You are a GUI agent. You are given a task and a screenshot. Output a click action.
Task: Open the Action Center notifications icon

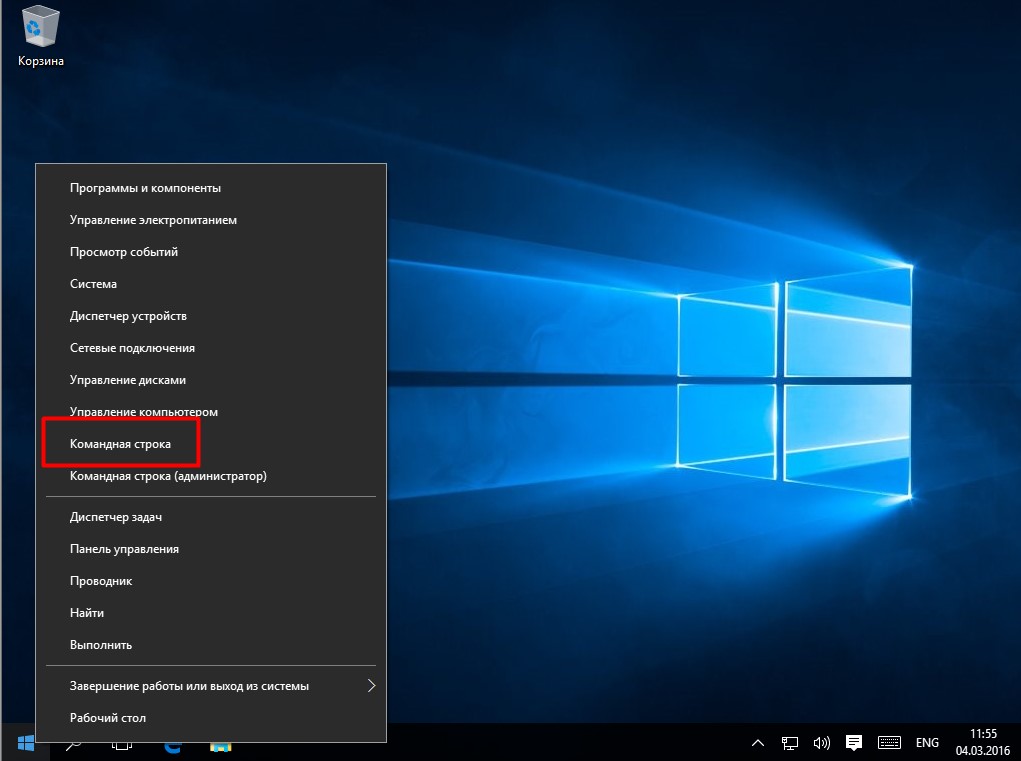pos(854,743)
